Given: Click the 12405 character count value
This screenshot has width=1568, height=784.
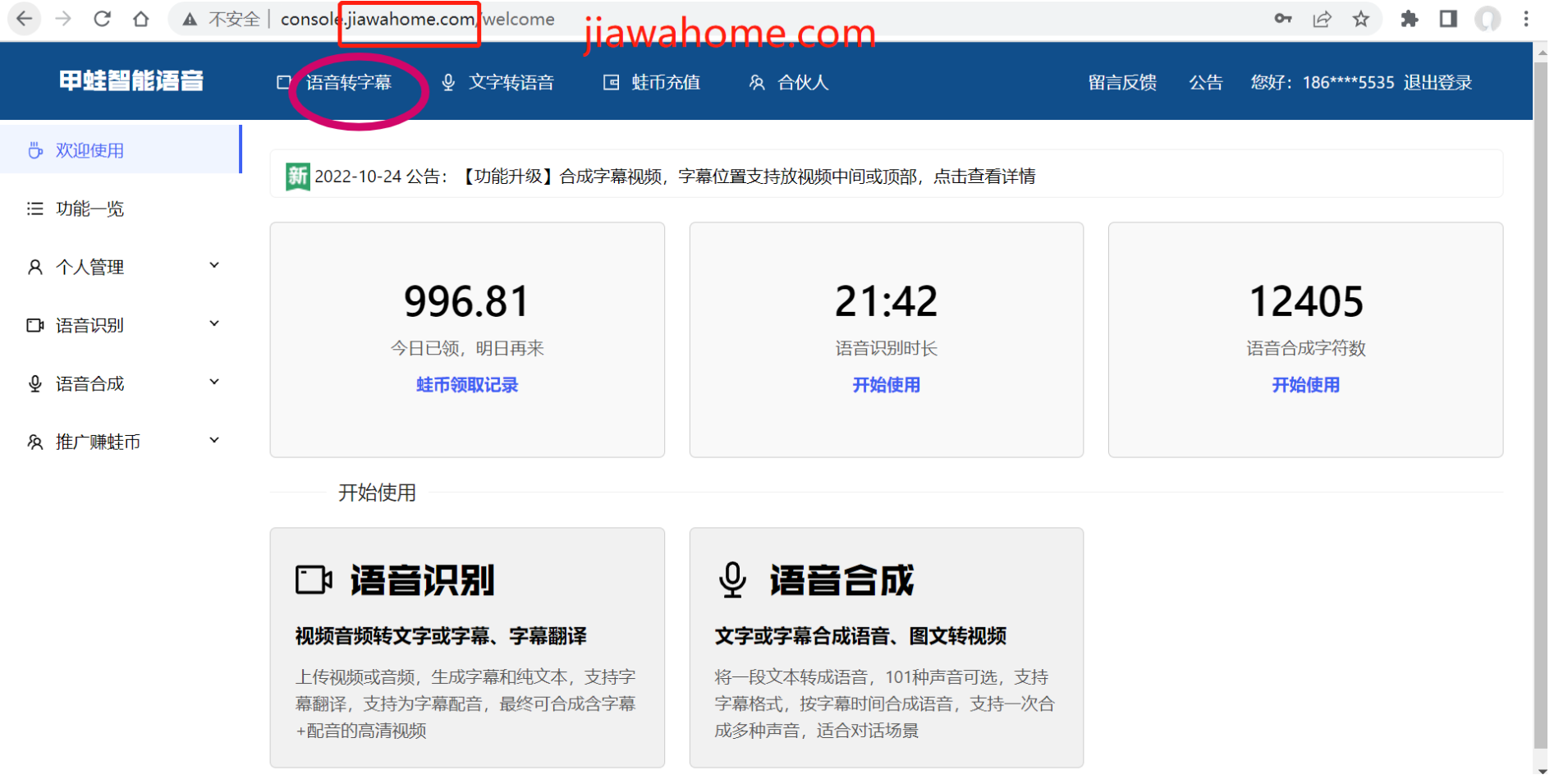Looking at the screenshot, I should tap(1305, 301).
